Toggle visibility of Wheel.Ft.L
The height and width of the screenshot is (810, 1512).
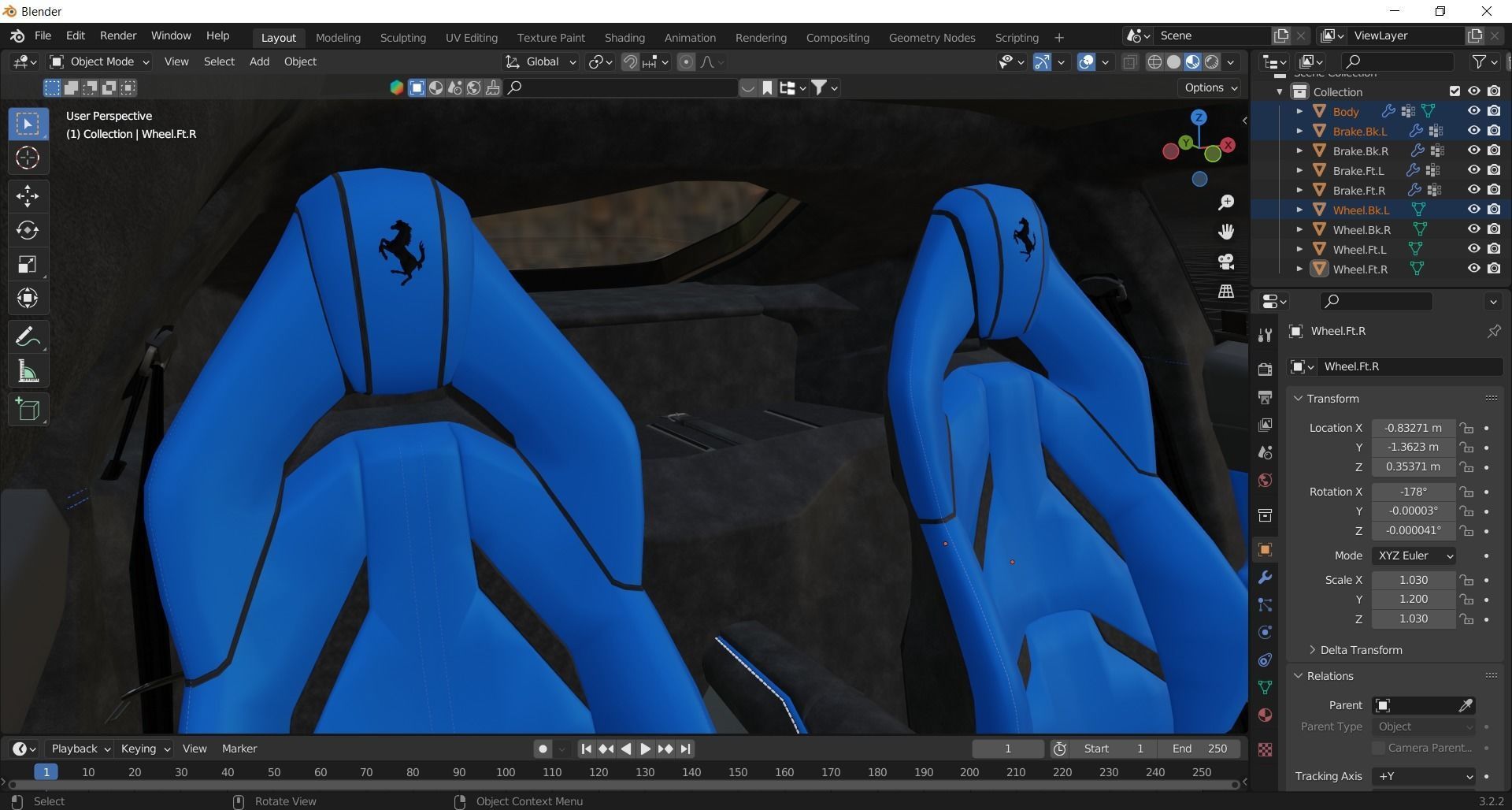(1473, 249)
